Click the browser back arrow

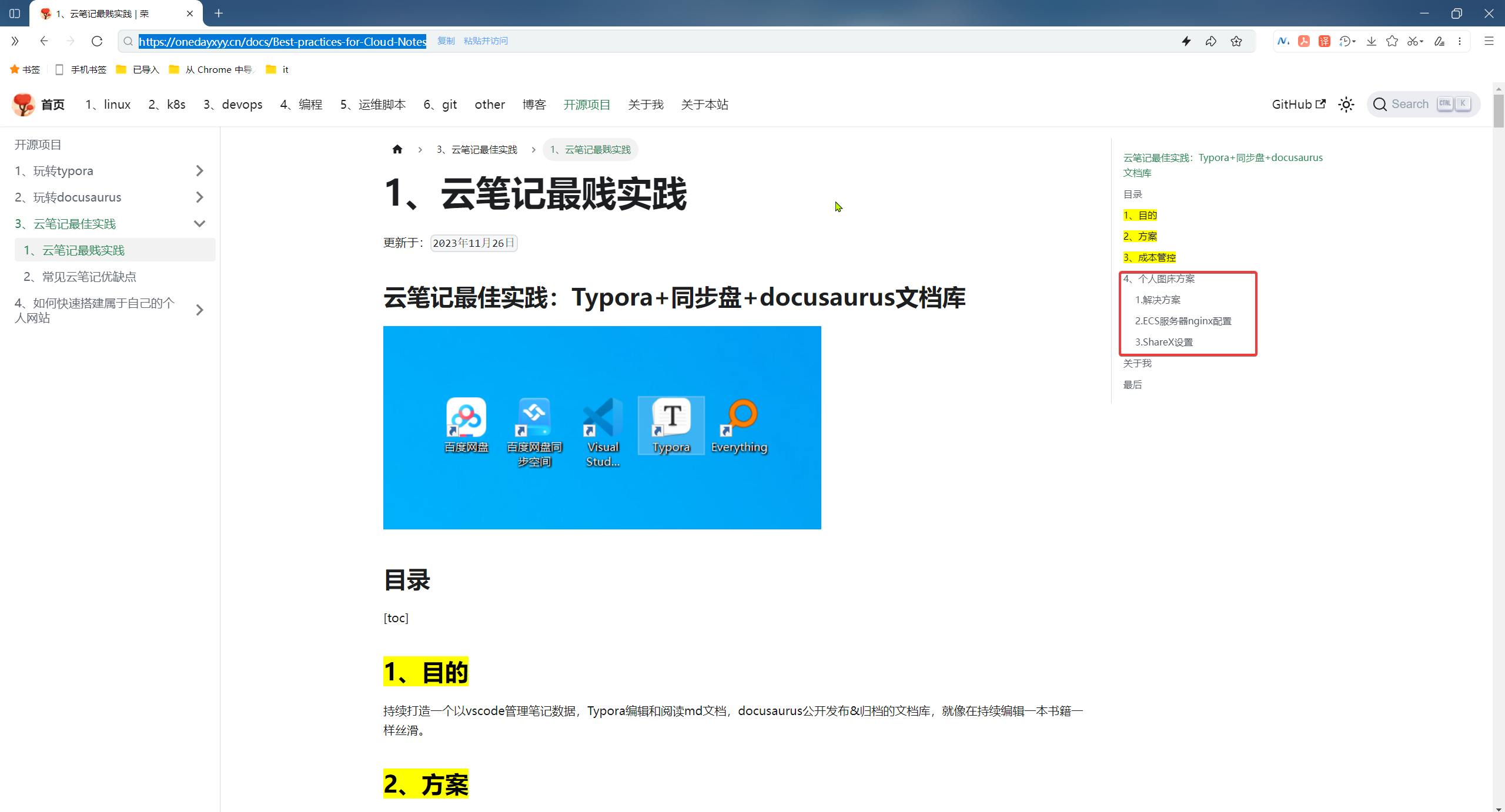(x=44, y=41)
